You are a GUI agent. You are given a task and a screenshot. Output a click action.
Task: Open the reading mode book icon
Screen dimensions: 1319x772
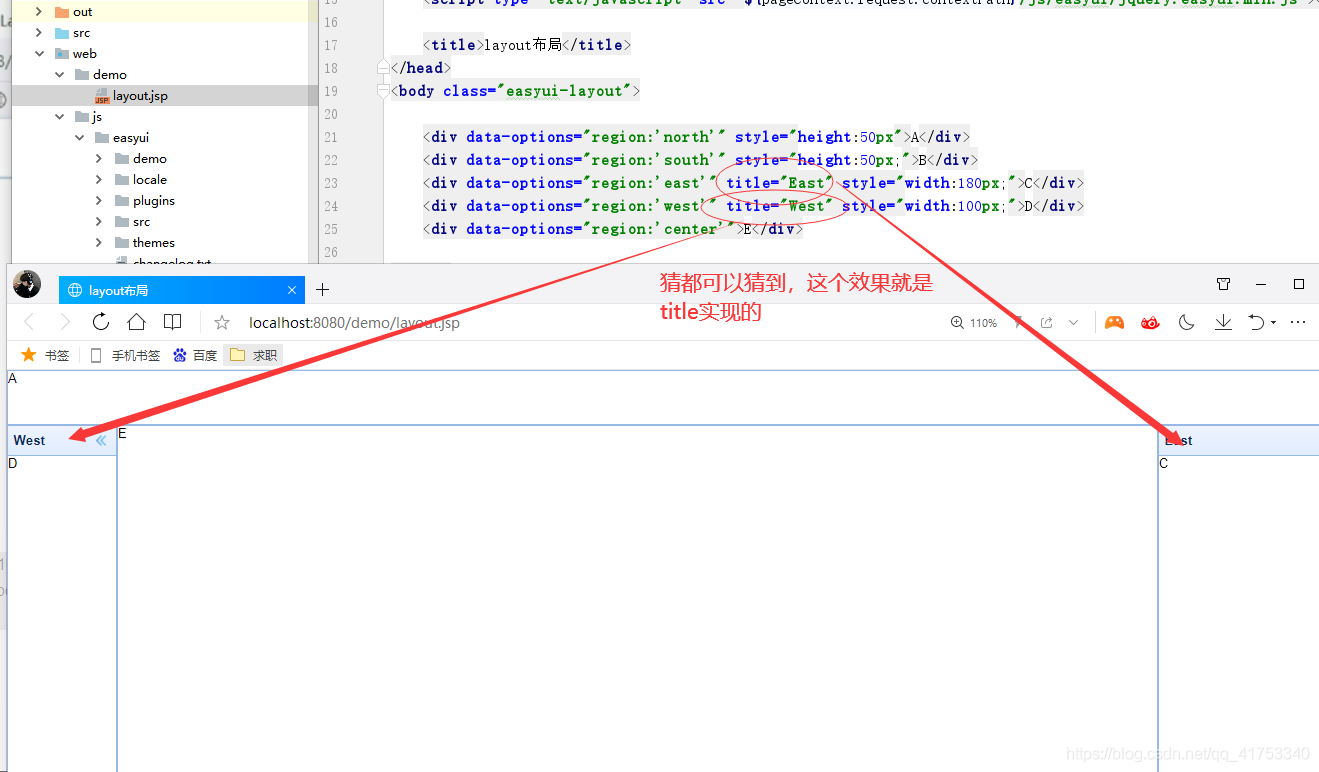click(x=172, y=322)
